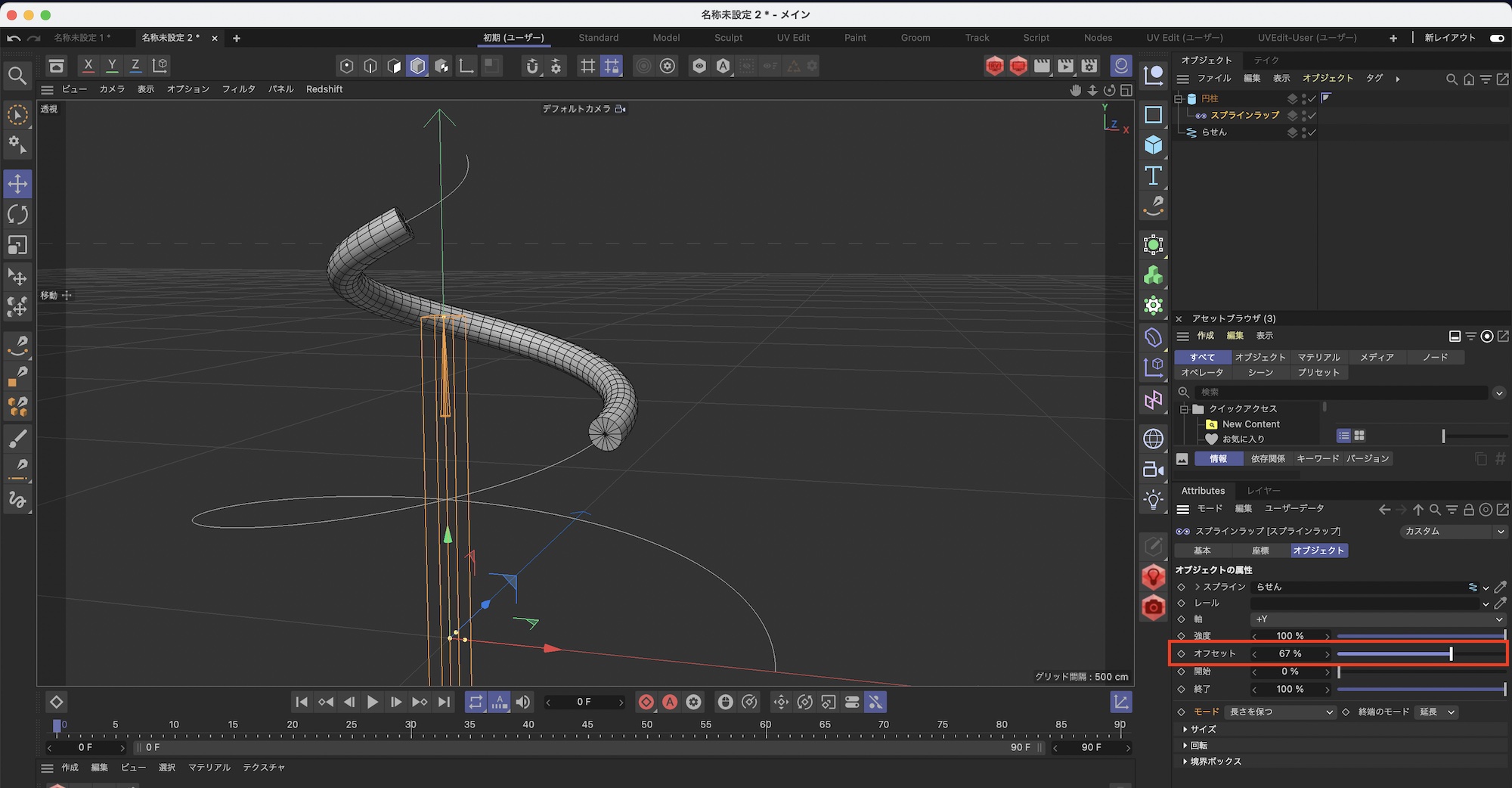Expand the サイズ section
The width and height of the screenshot is (1512, 788).
[1203, 729]
